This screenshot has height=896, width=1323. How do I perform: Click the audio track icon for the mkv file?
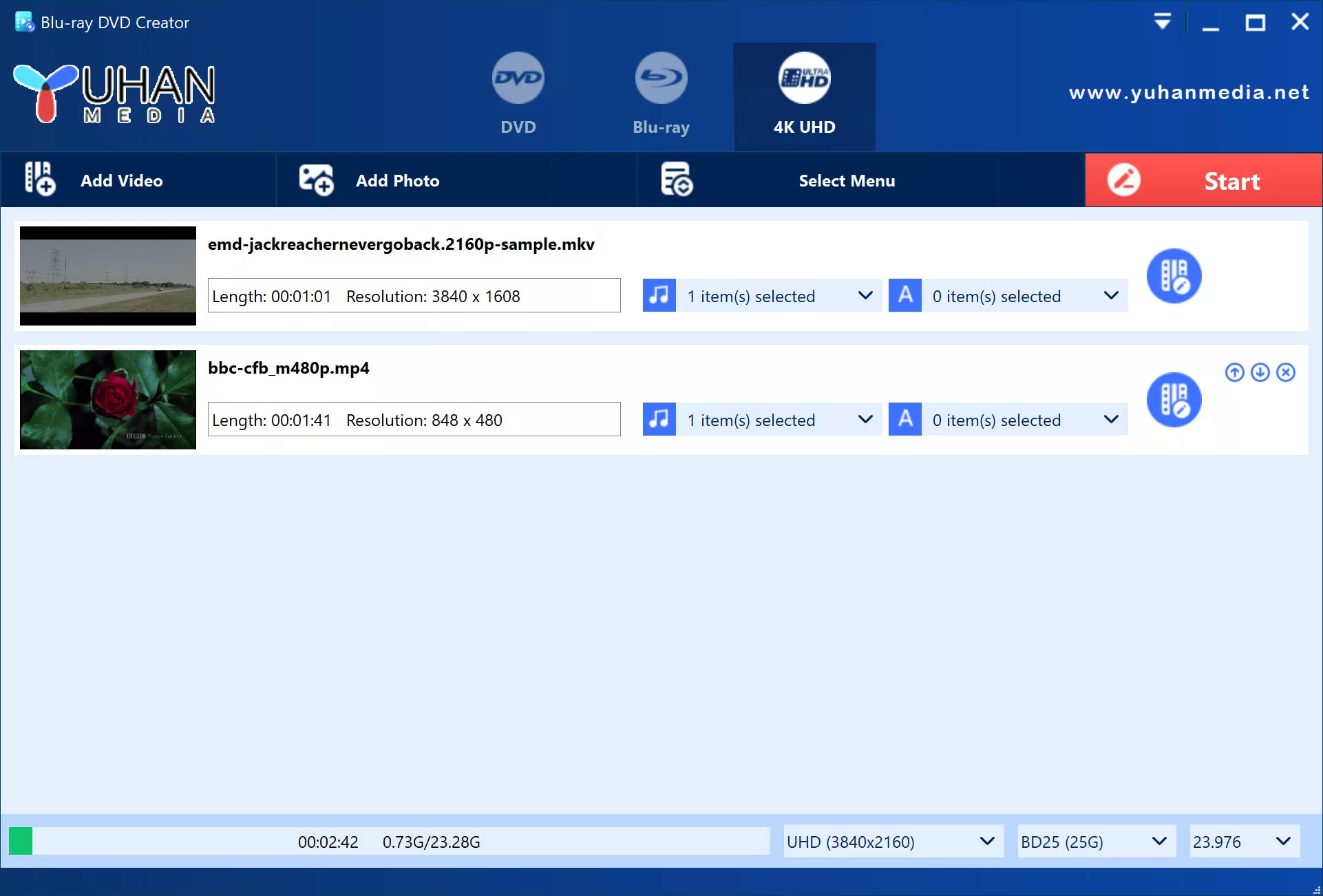(659, 295)
